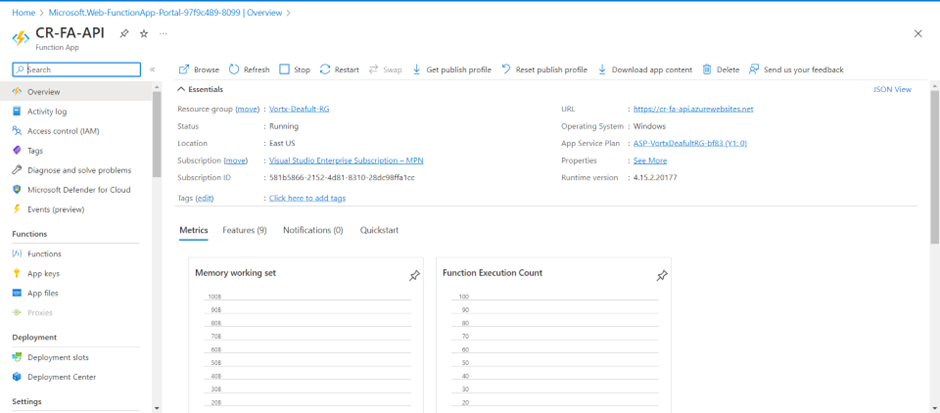Open JSON View link
Screen dimensions: 940x413
point(892,90)
